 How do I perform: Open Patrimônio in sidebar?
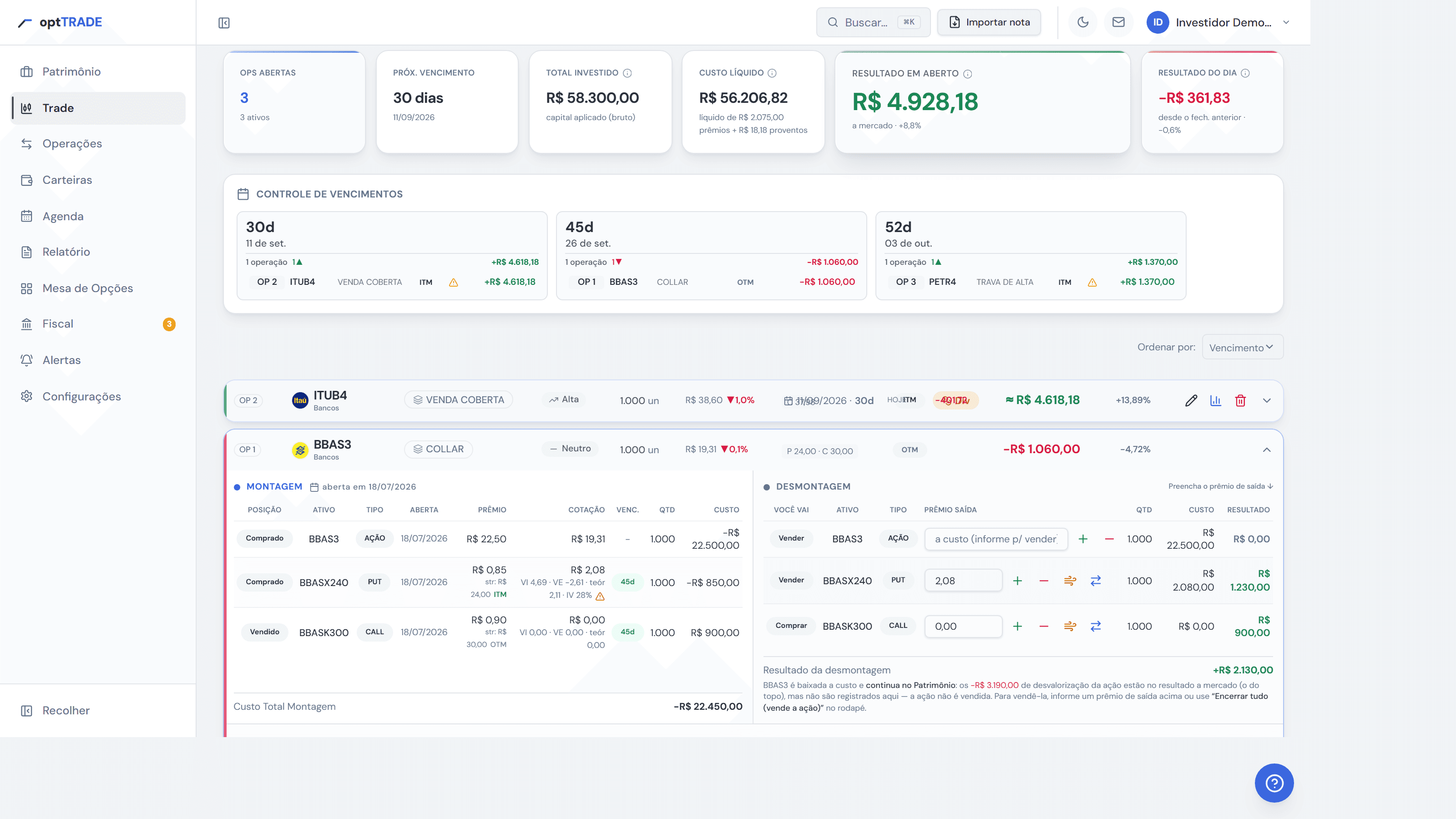click(x=98, y=72)
